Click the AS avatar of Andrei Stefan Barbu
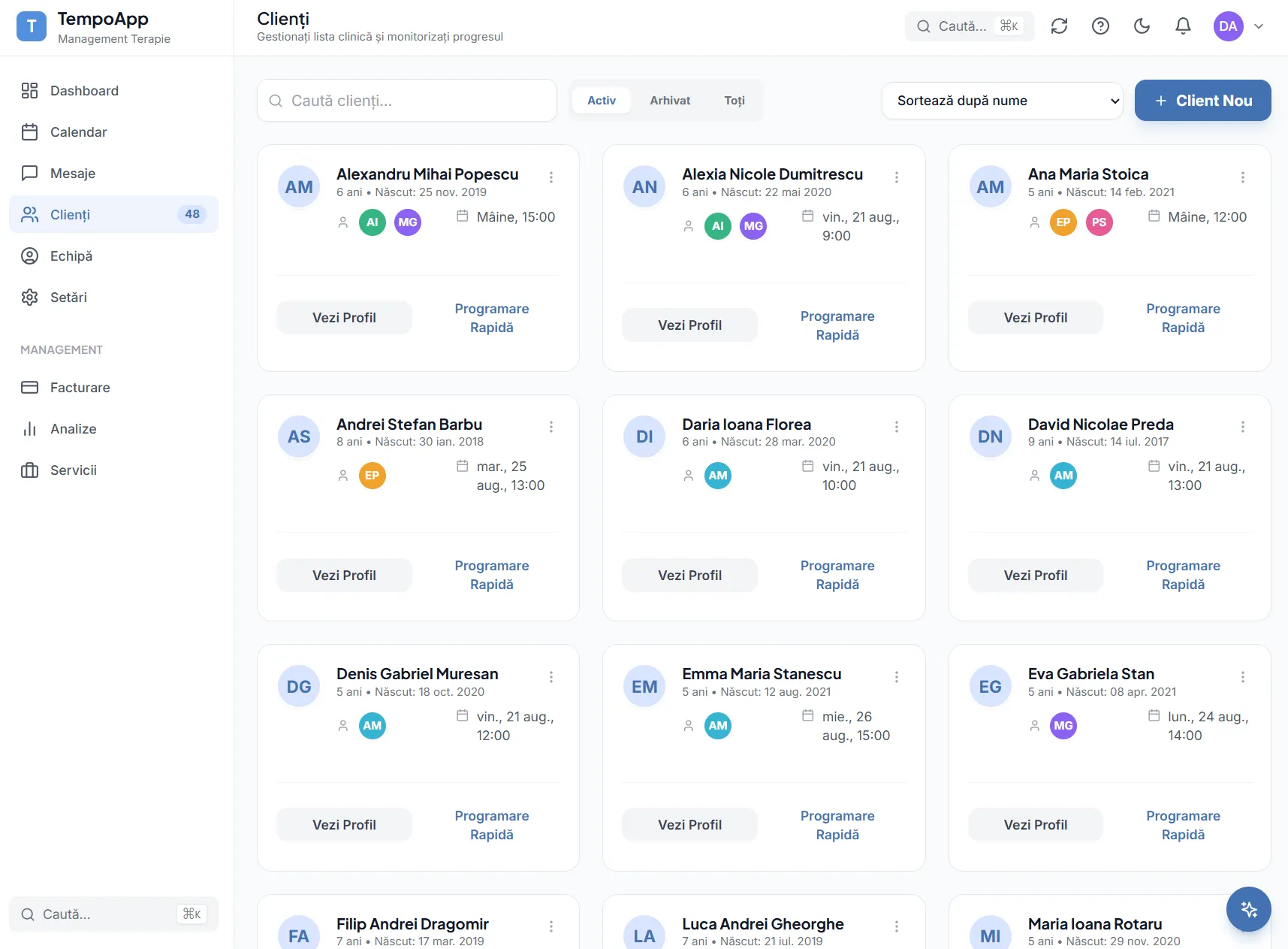The image size is (1288, 949). (299, 437)
